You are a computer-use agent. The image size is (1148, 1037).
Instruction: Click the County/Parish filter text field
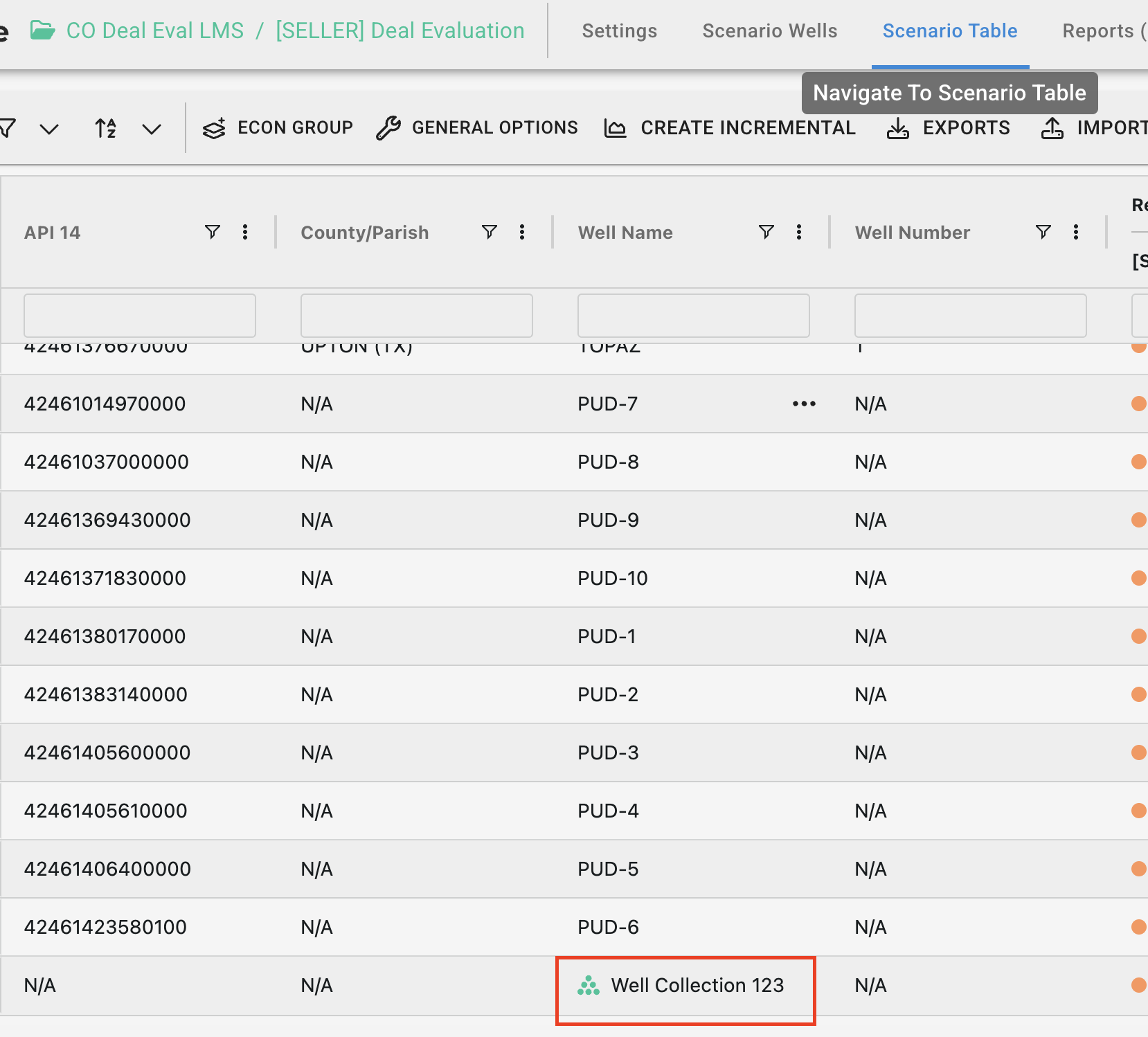tap(416, 316)
